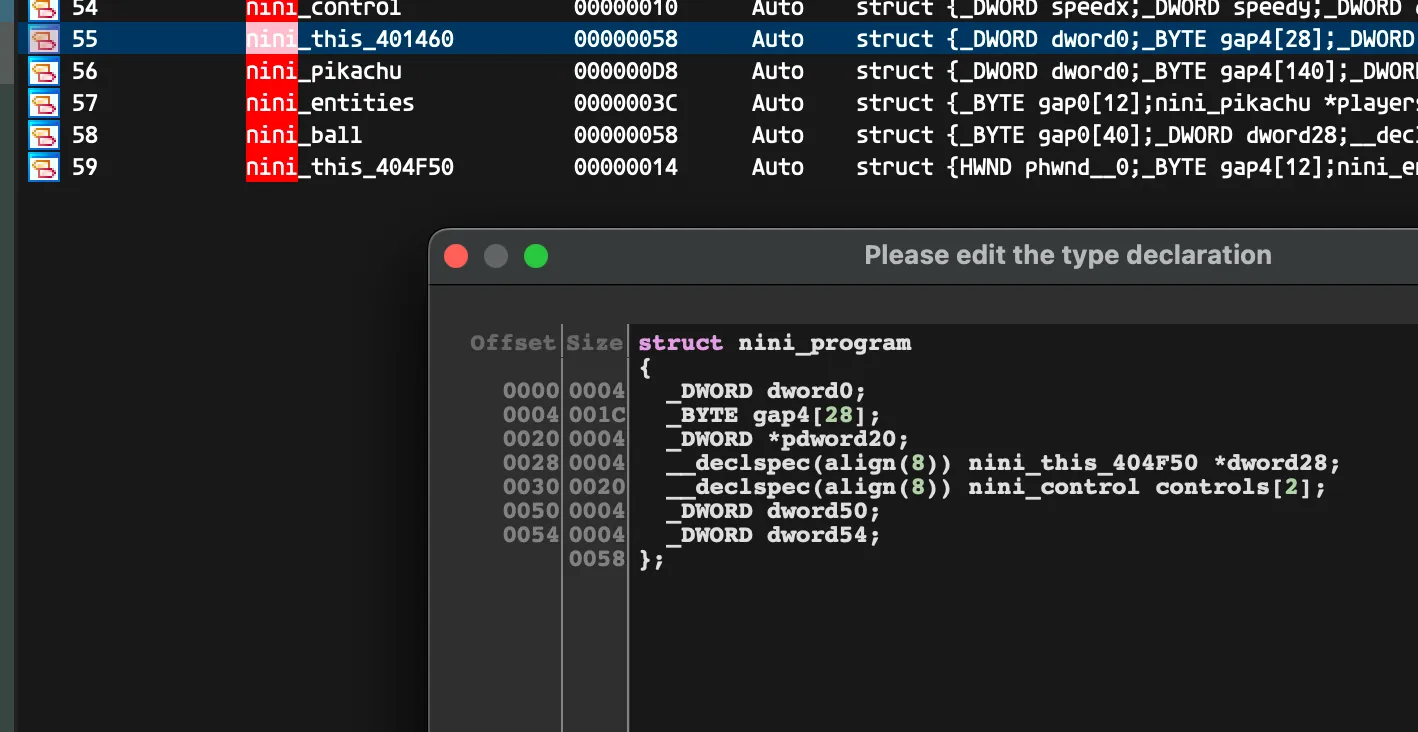The width and height of the screenshot is (1418, 732).
Task: Select the nini_this_404F50 type name
Action: (x=350, y=168)
